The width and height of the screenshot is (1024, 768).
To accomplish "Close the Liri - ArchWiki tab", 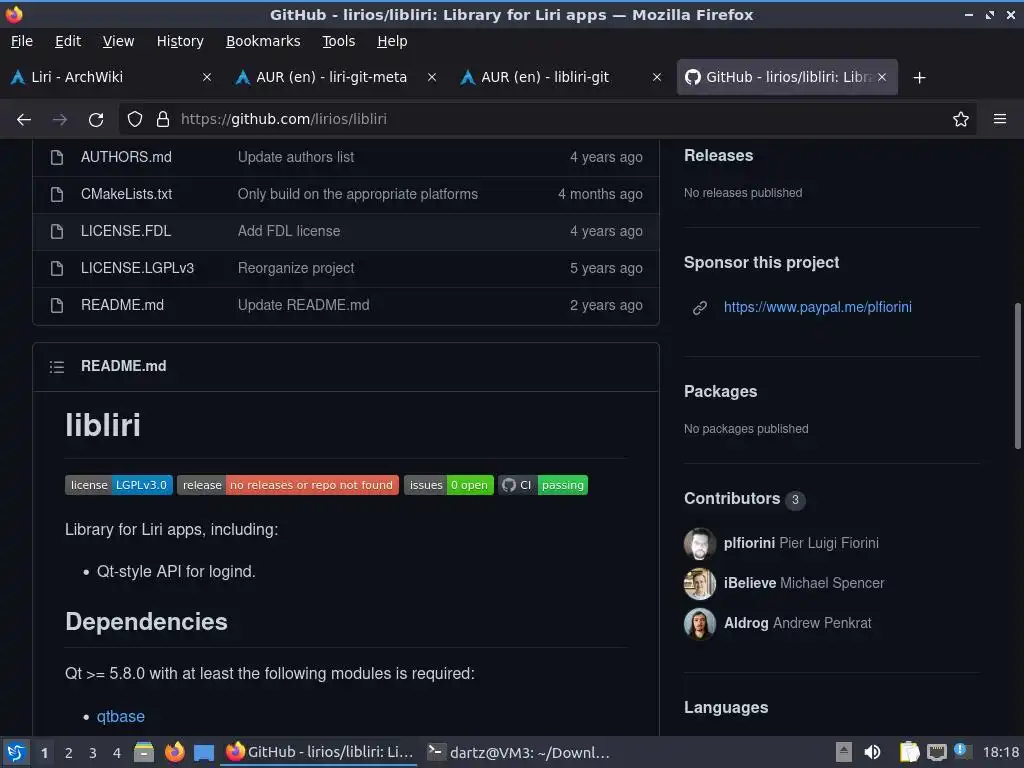I will pyautogui.click(x=207, y=77).
